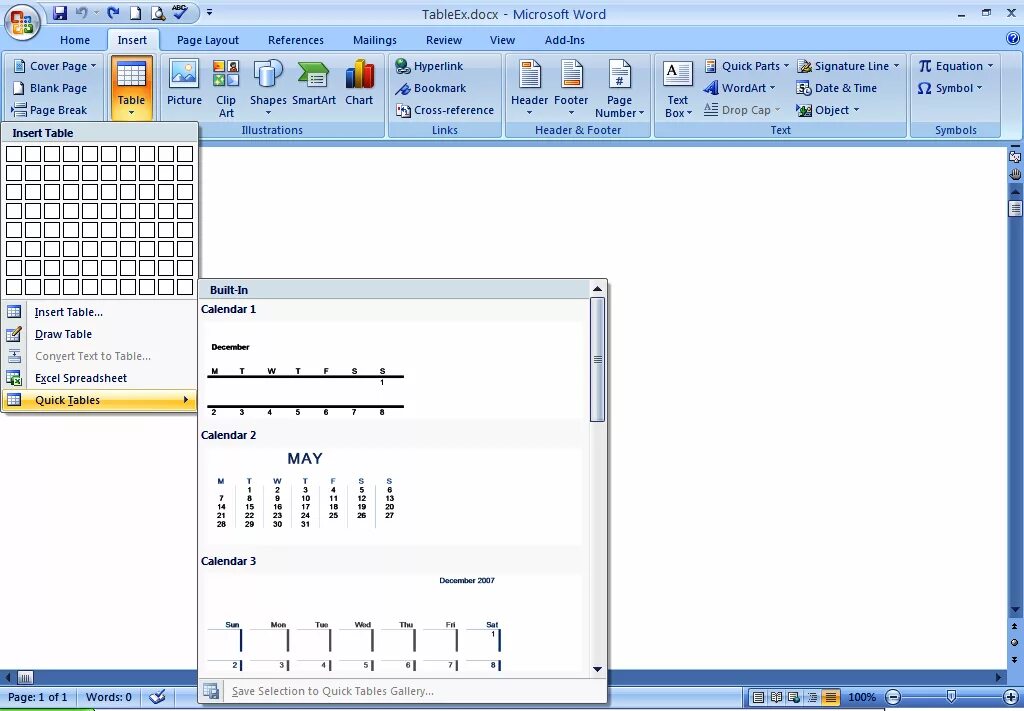
Task: Open Microsoft Word Help question mark
Action: coord(1013,39)
